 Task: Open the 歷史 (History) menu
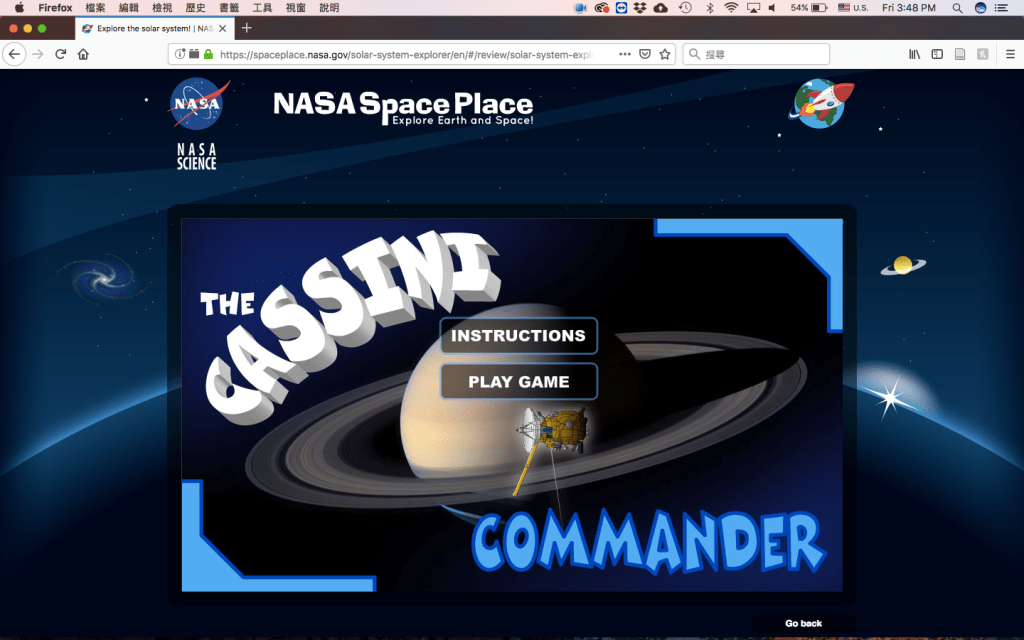click(194, 8)
